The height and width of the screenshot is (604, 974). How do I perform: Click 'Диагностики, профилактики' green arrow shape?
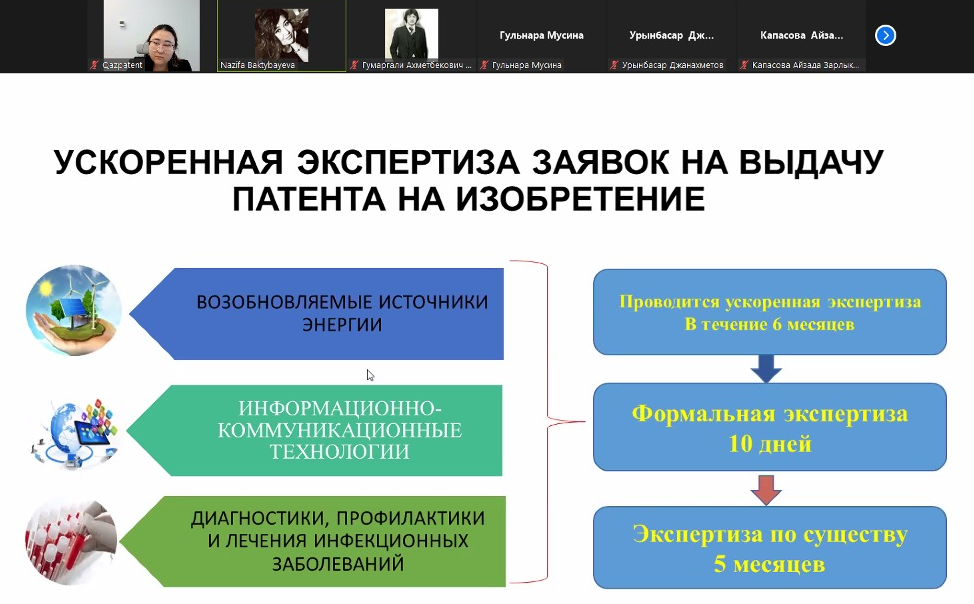coord(330,541)
